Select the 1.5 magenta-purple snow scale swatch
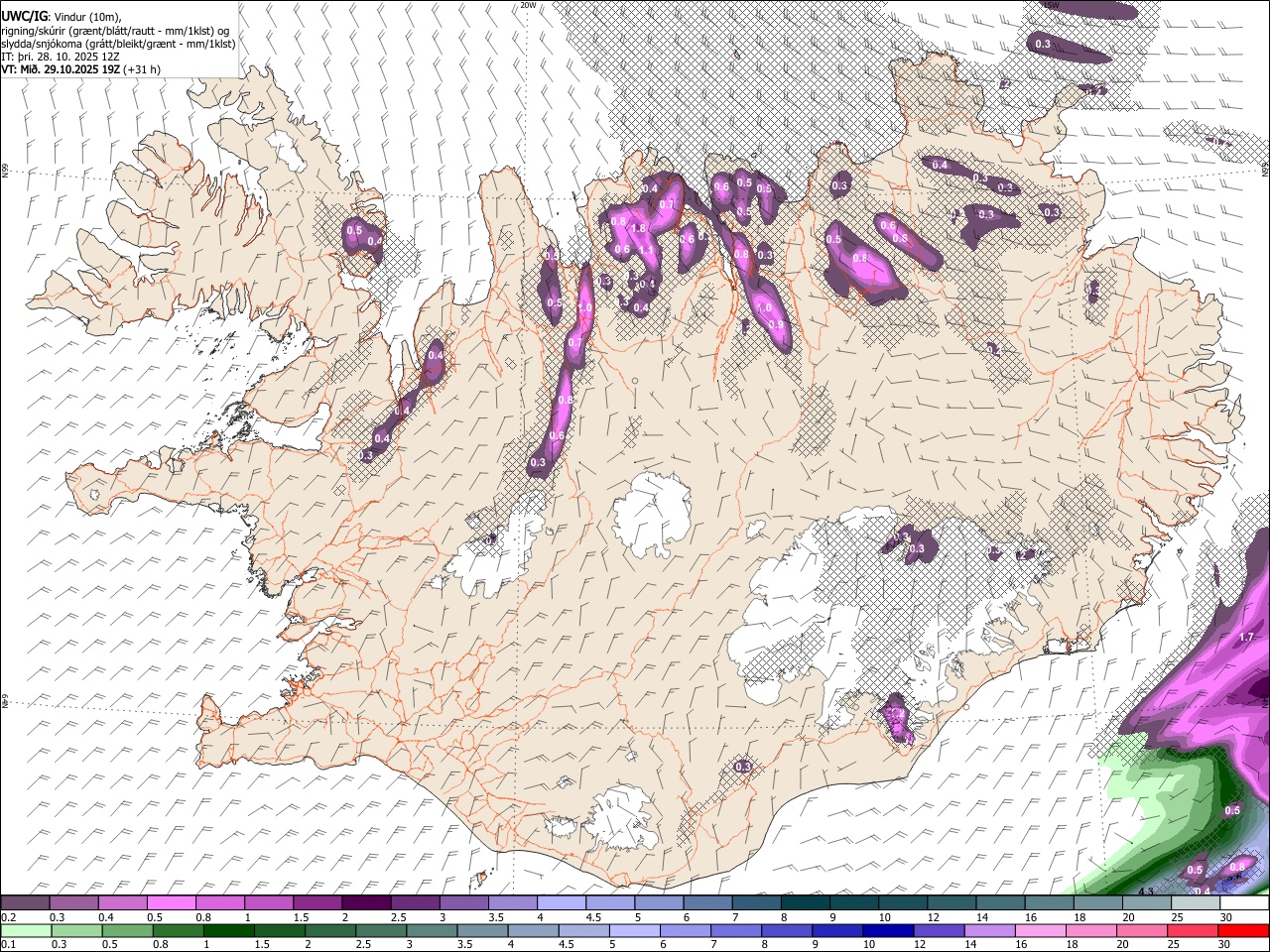The width and height of the screenshot is (1270, 952). (x=317, y=903)
